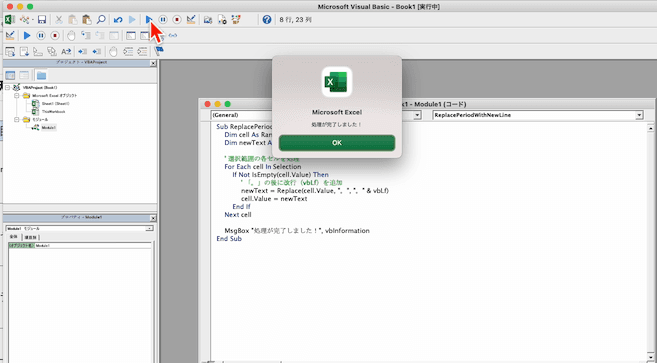Click the List Properties/Methods icon
This screenshot has width=657, height=363.
(x=10, y=52)
